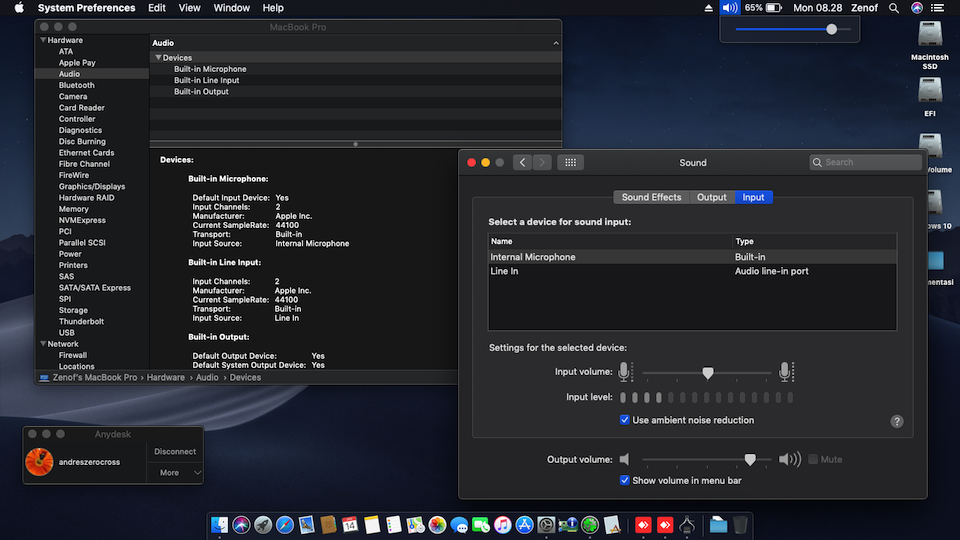Check the Mute output checkbox
Viewport: 960px width, 540px height.
tap(813, 460)
